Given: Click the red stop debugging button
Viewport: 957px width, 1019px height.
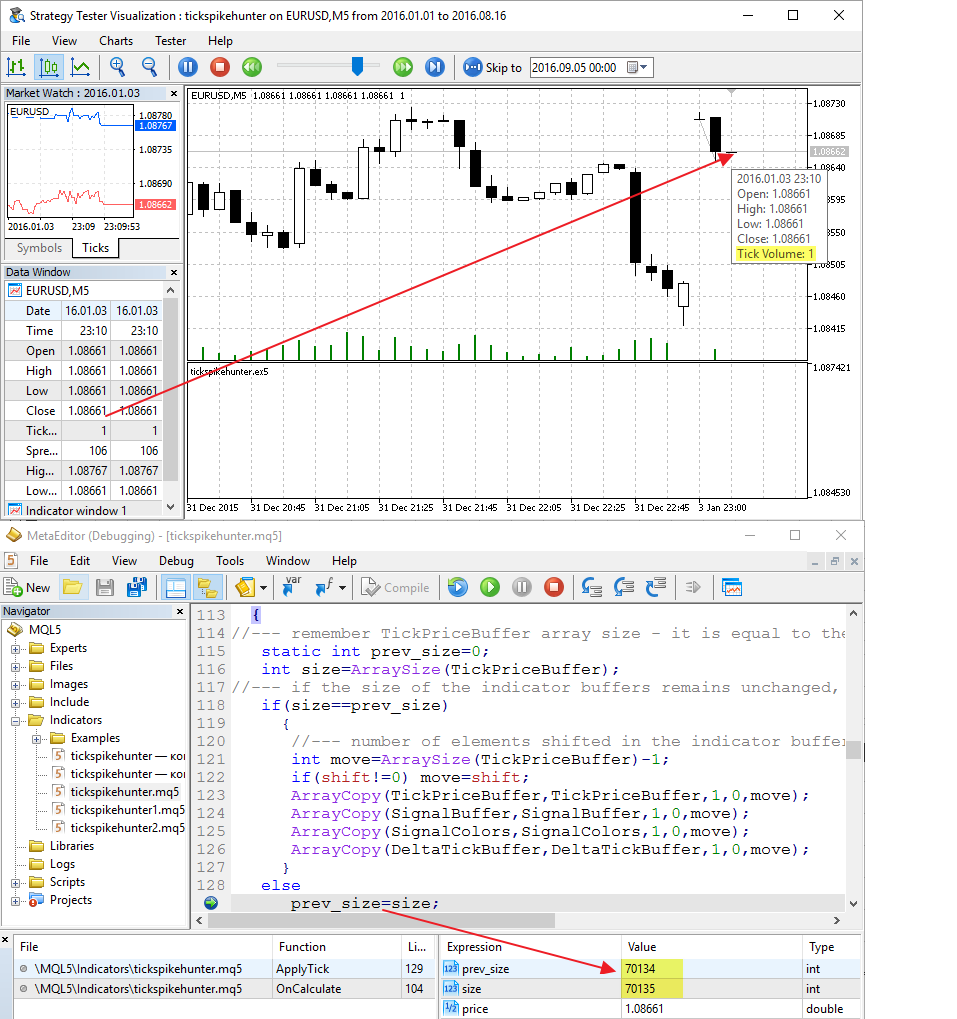Looking at the screenshot, I should [554, 587].
